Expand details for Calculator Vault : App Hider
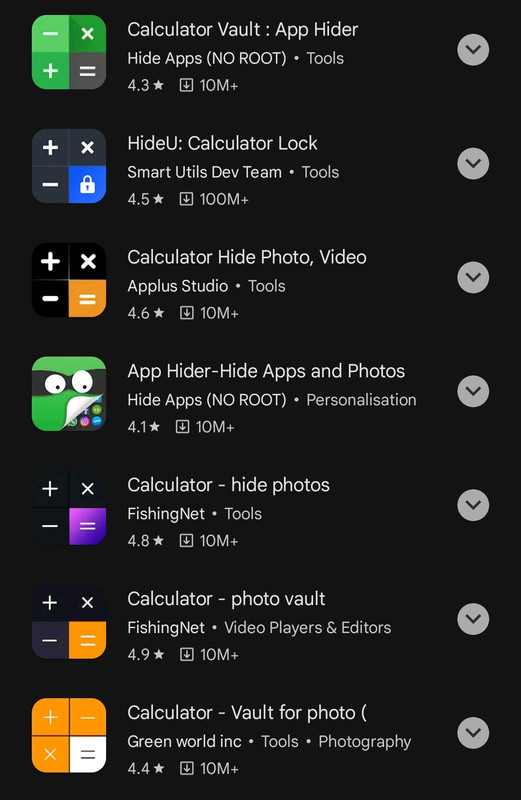The height and width of the screenshot is (800, 521). [473, 49]
